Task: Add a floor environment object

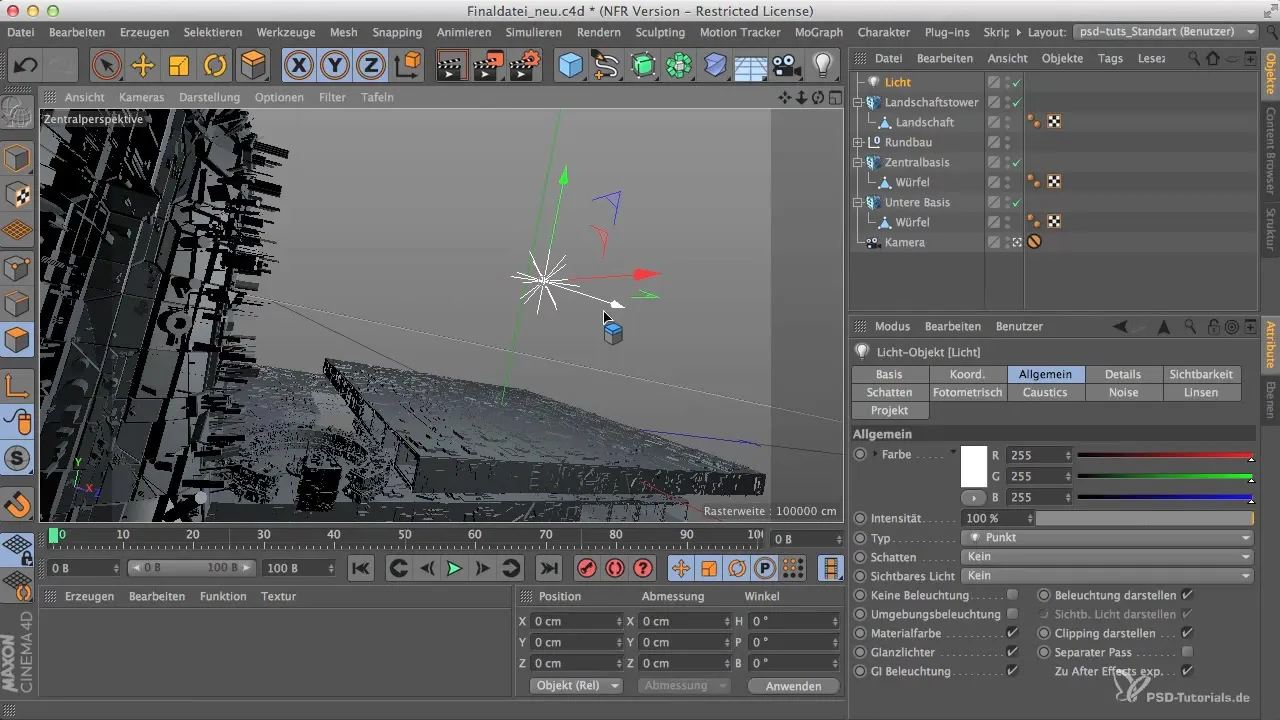Action: click(751, 66)
